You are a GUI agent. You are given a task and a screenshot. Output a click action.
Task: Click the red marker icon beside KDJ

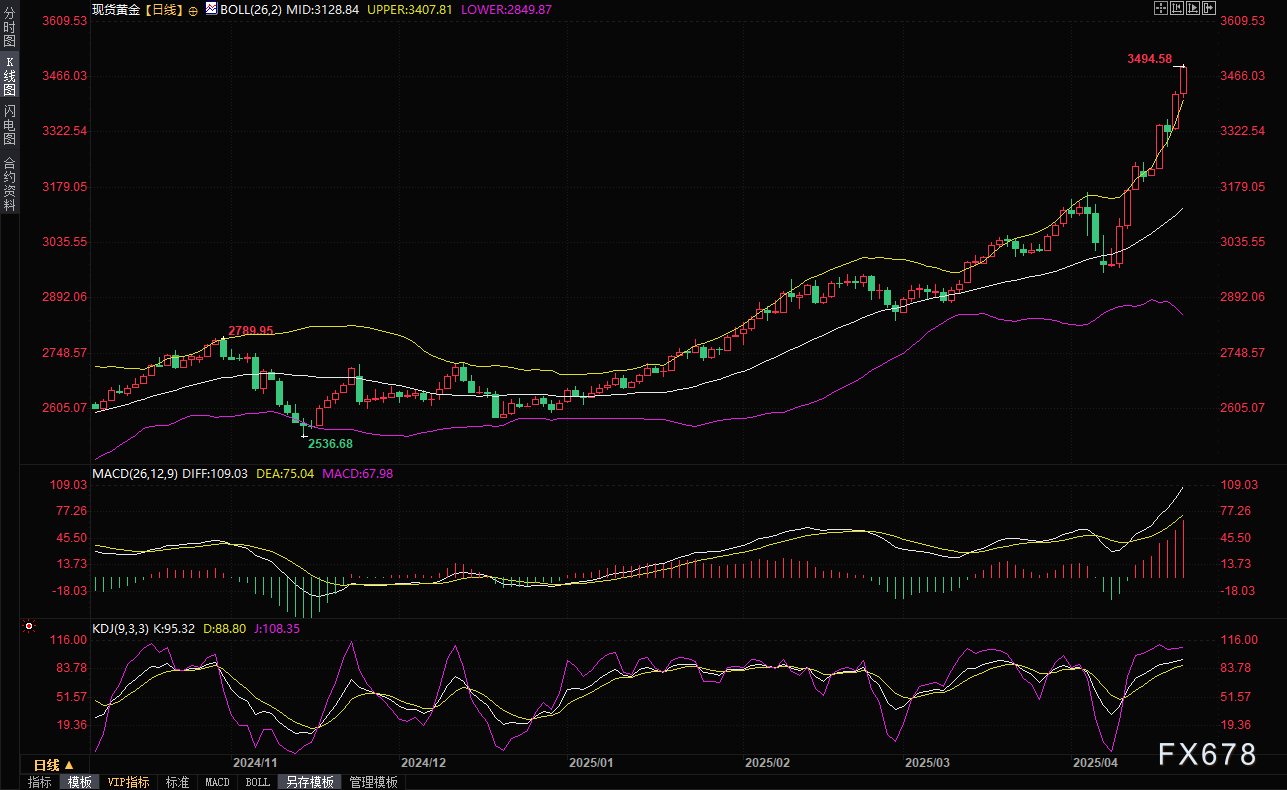29,627
